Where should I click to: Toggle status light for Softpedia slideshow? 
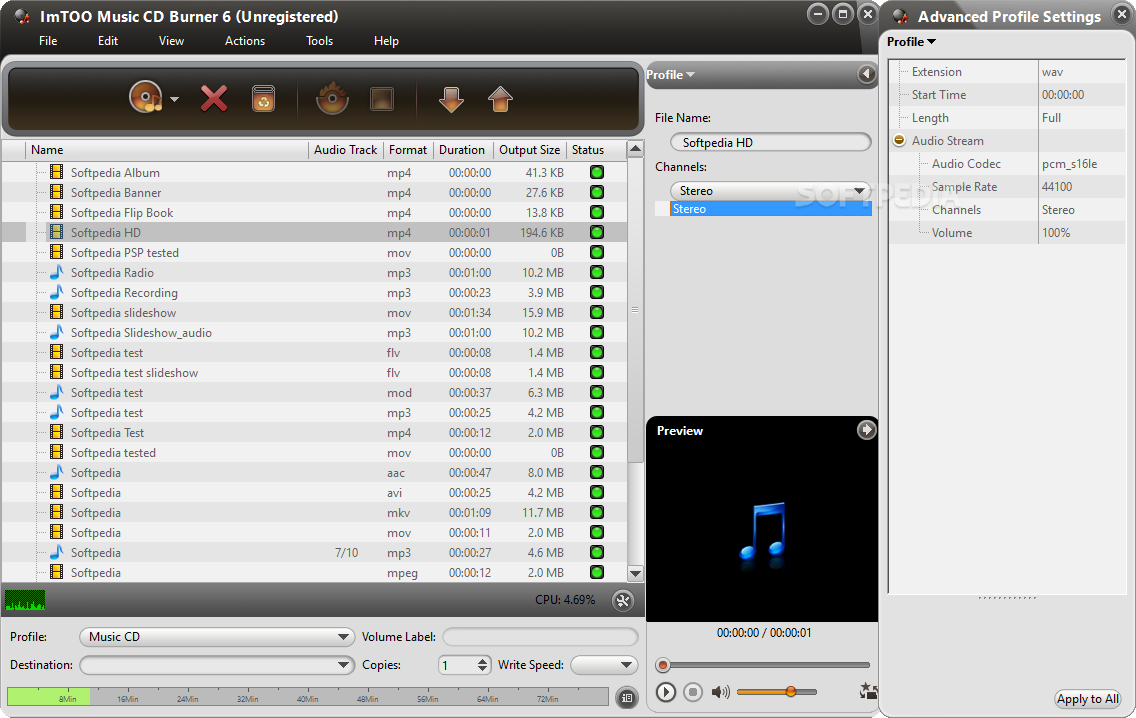tap(597, 312)
